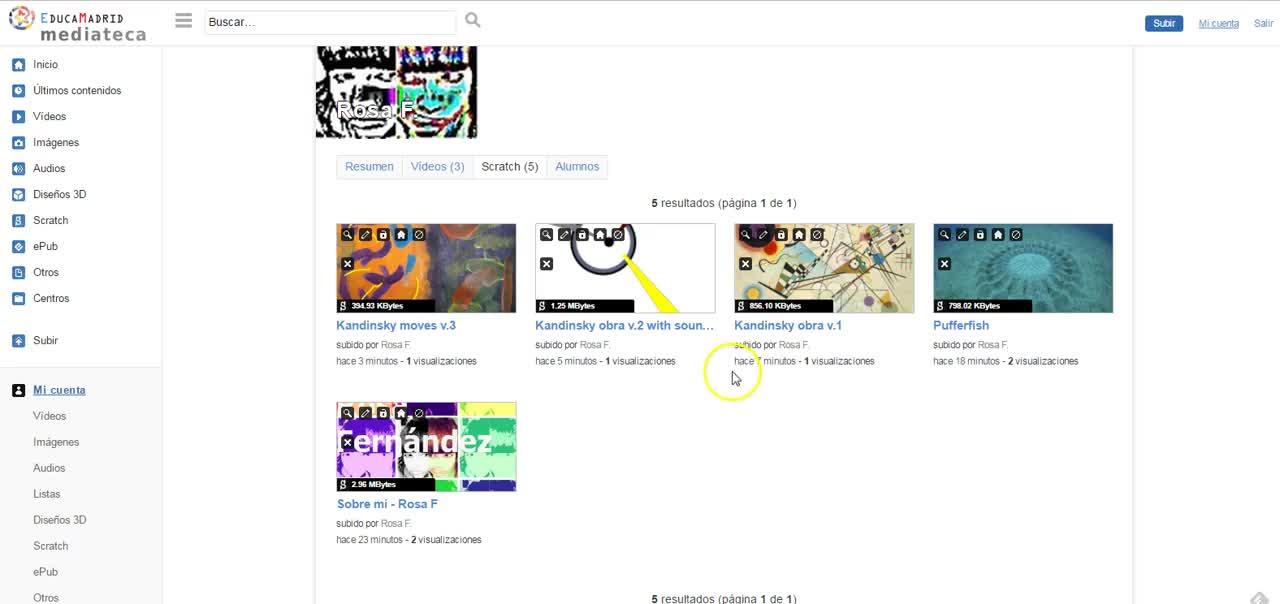Open the hamburger menu beside the logo
Viewport: 1280px width, 604px height.
183,20
